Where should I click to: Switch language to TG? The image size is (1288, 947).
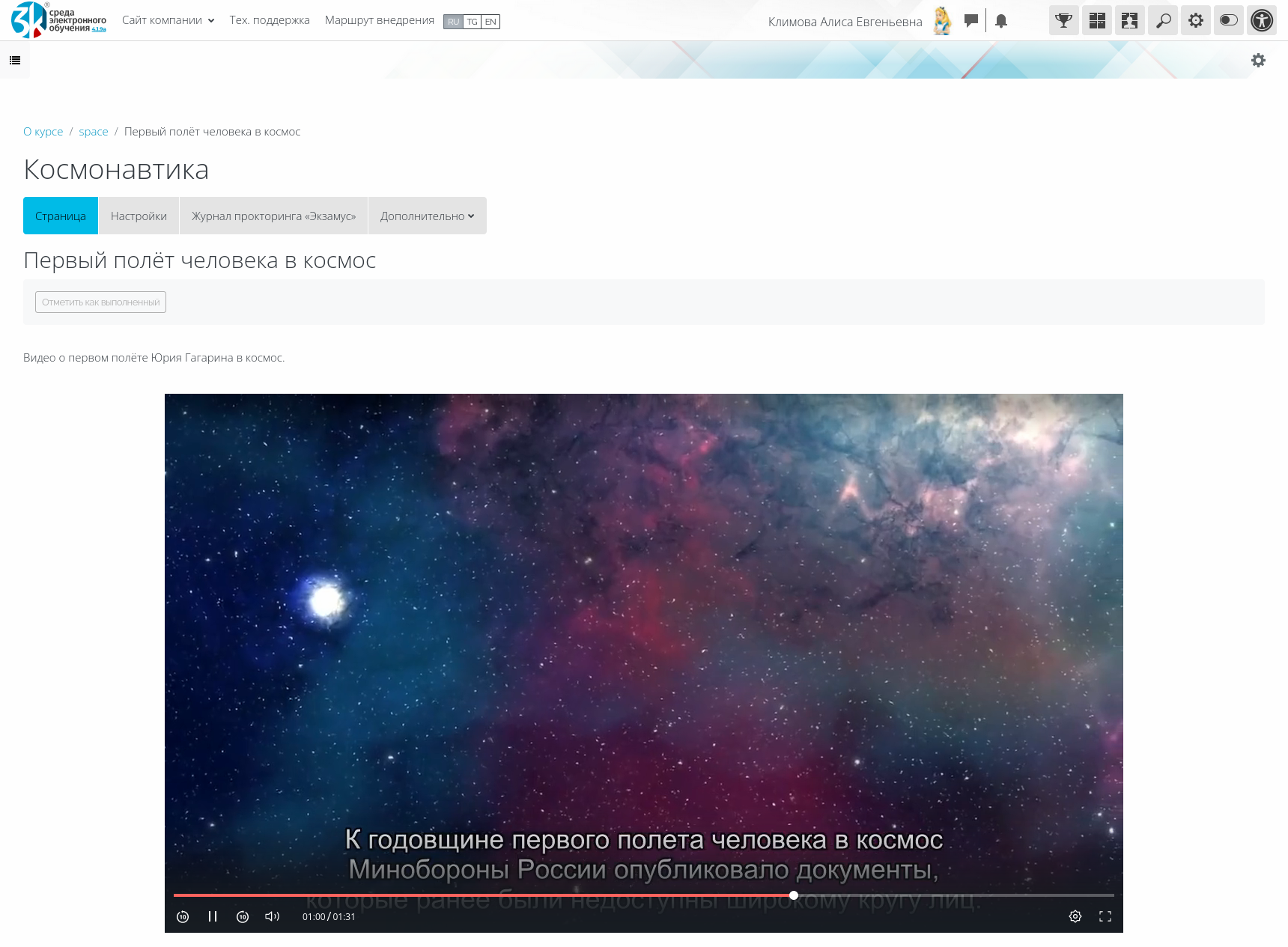tap(472, 22)
